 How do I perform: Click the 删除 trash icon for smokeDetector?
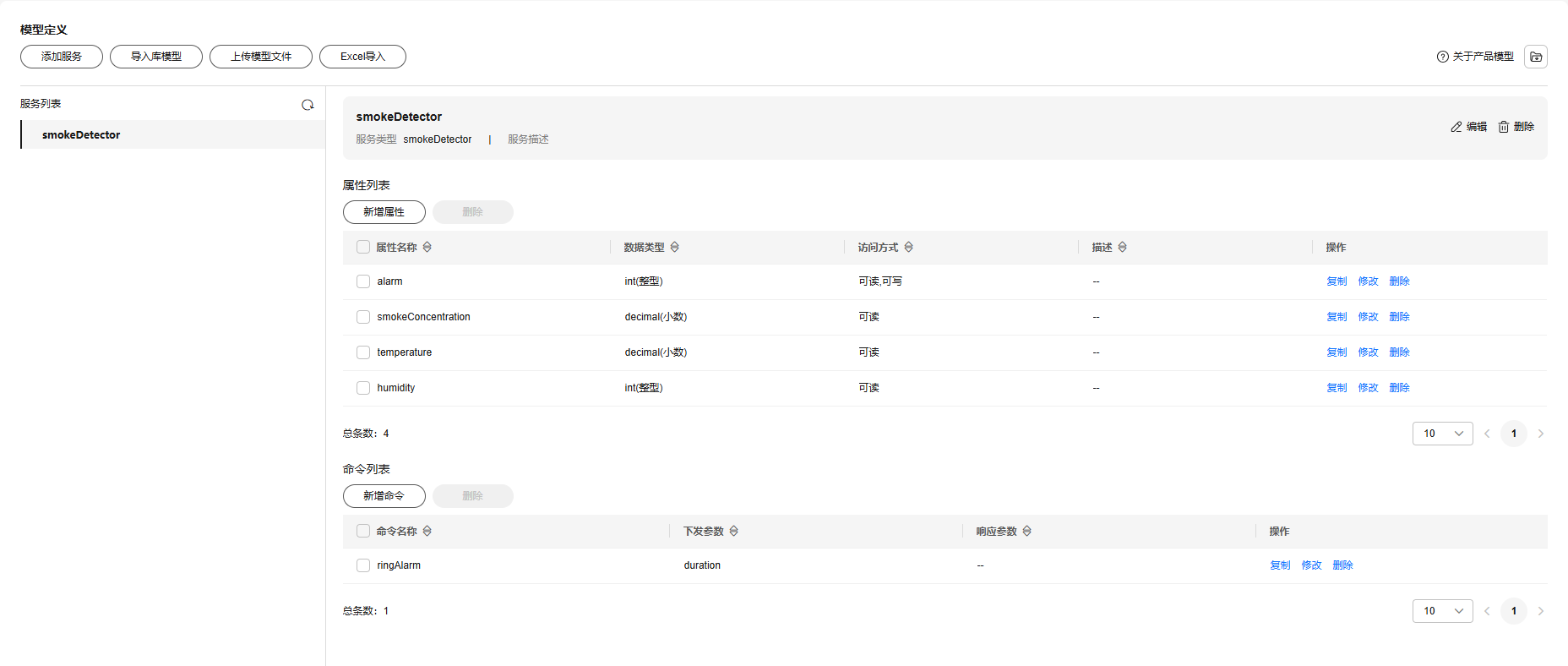click(x=1504, y=127)
